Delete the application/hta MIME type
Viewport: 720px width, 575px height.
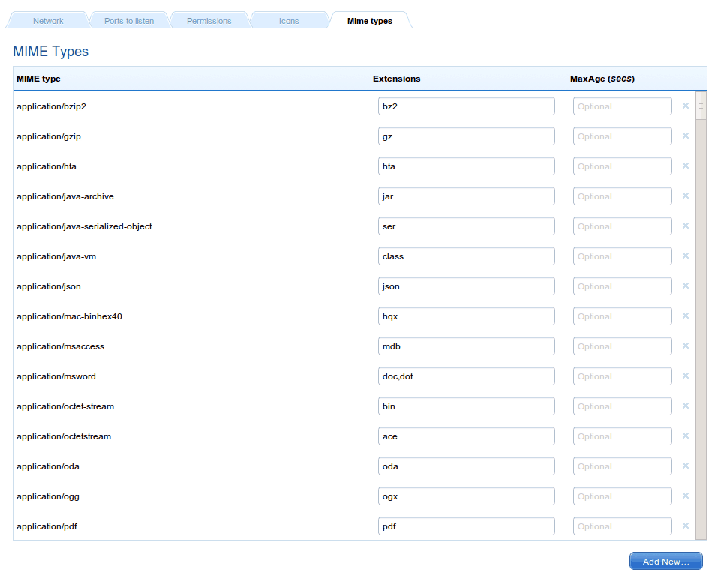pyautogui.click(x=685, y=166)
